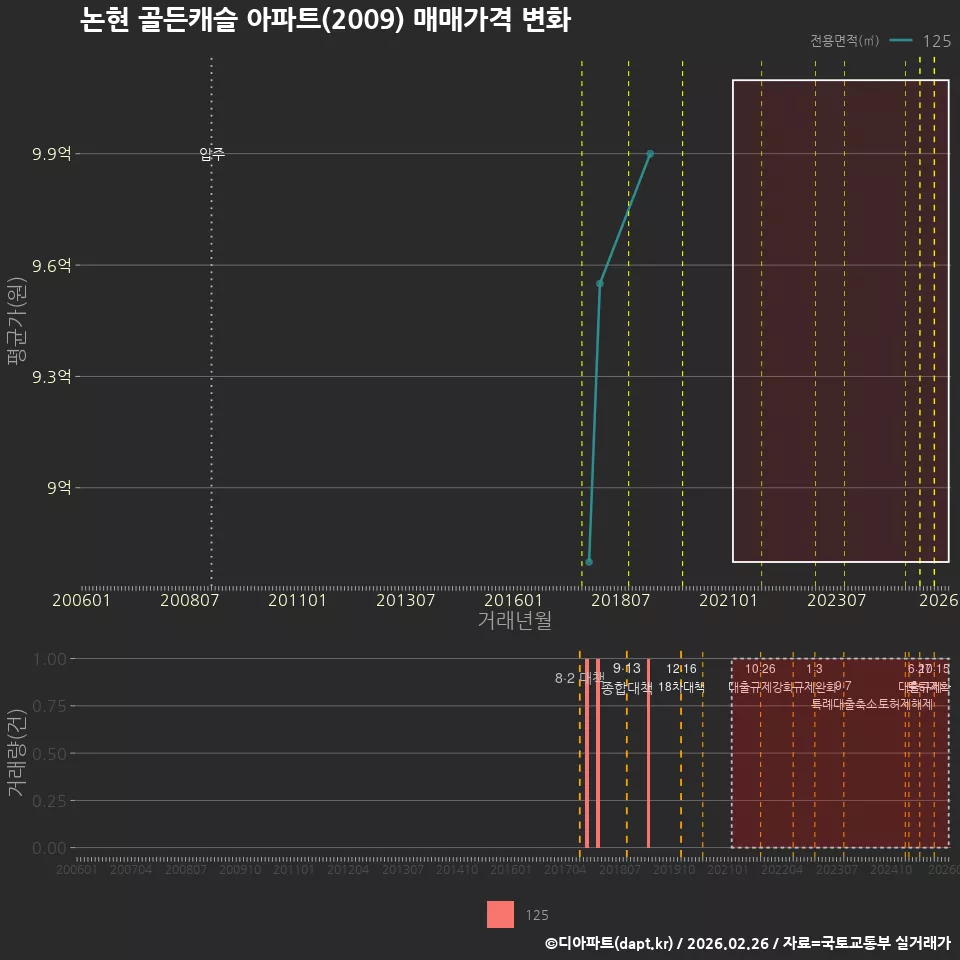Click the 10.26 policy annotation
This screenshot has width=960, height=960.
click(x=760, y=669)
